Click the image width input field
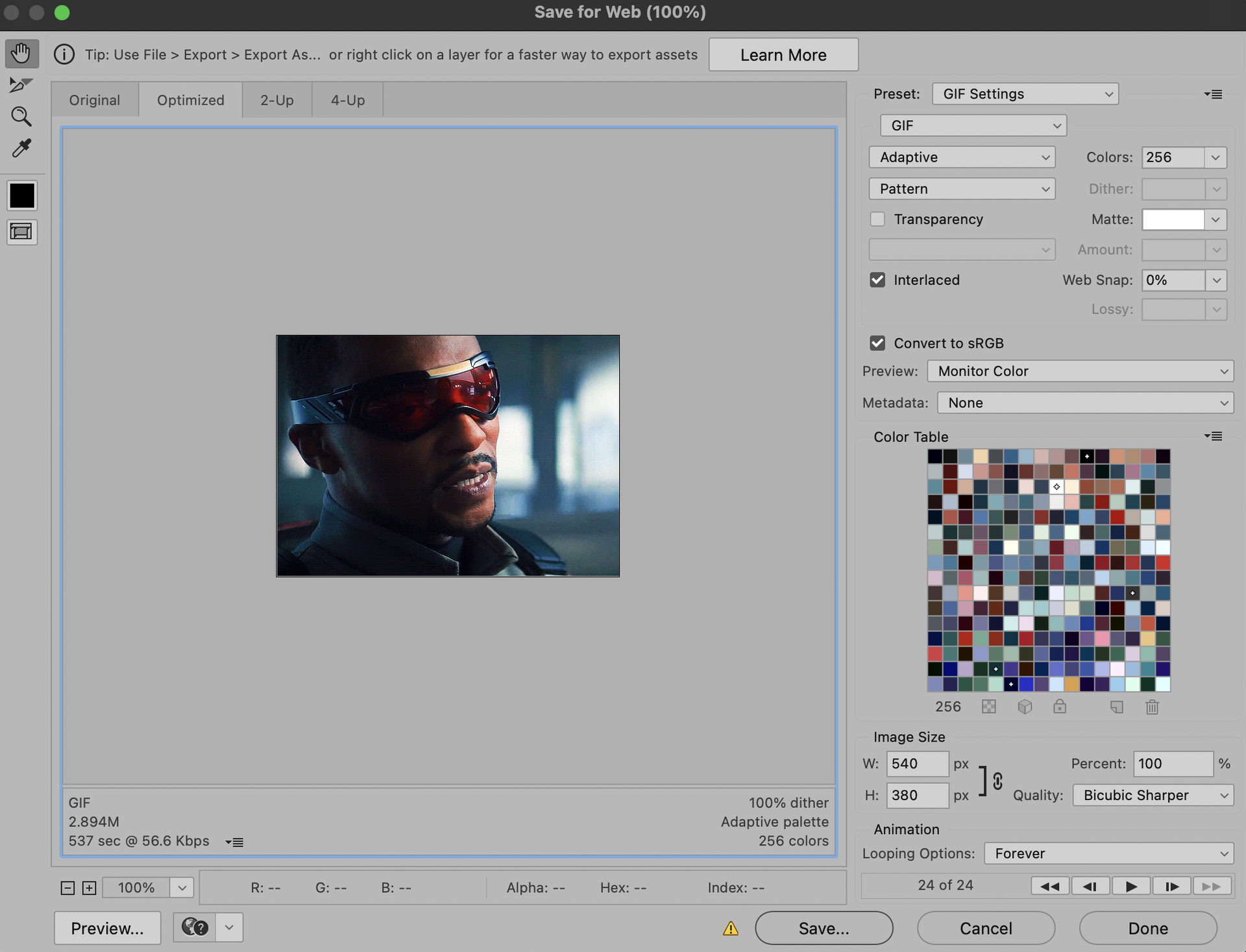 coord(918,764)
